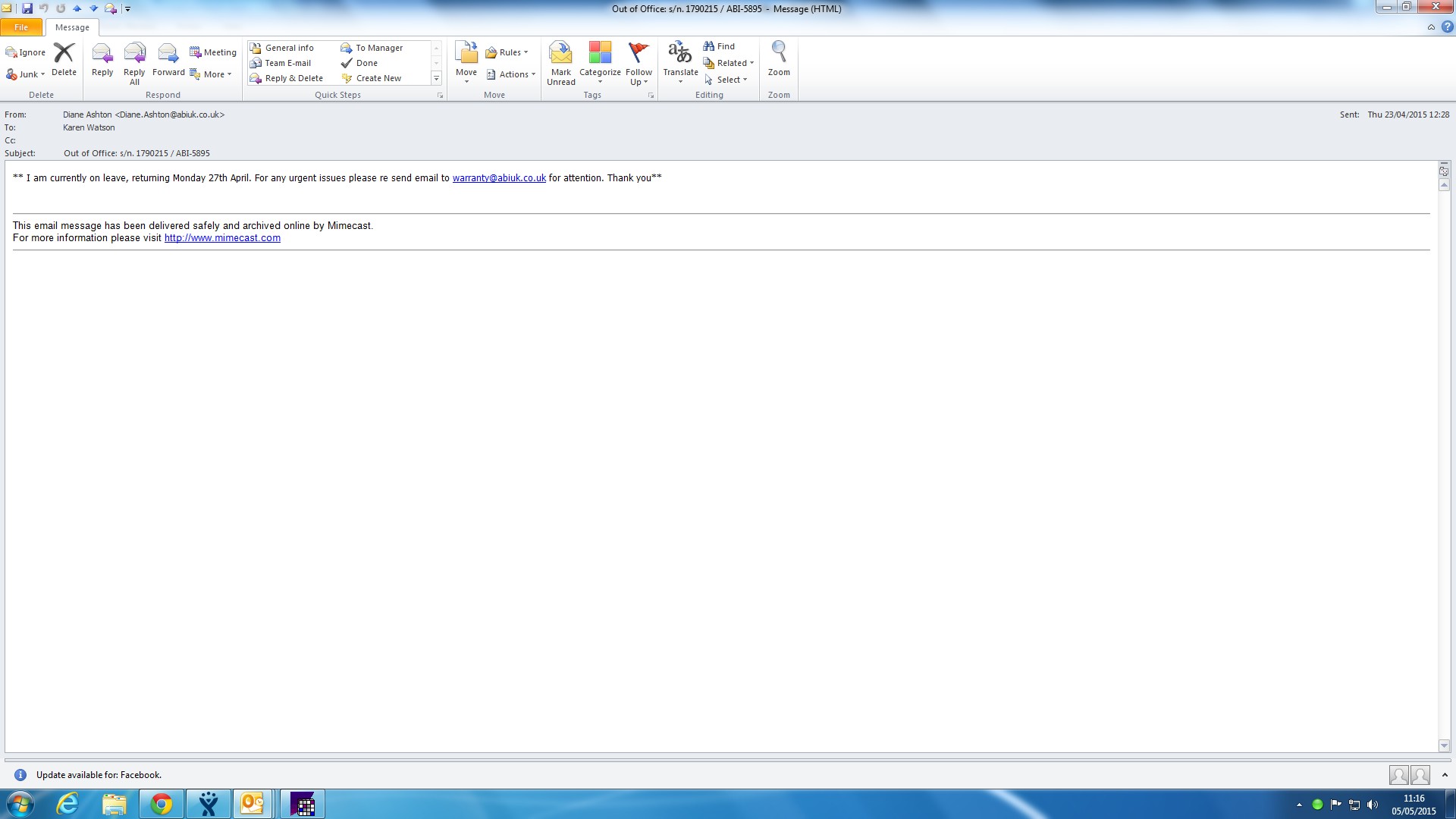Select the Message ribbon tab

point(72,27)
